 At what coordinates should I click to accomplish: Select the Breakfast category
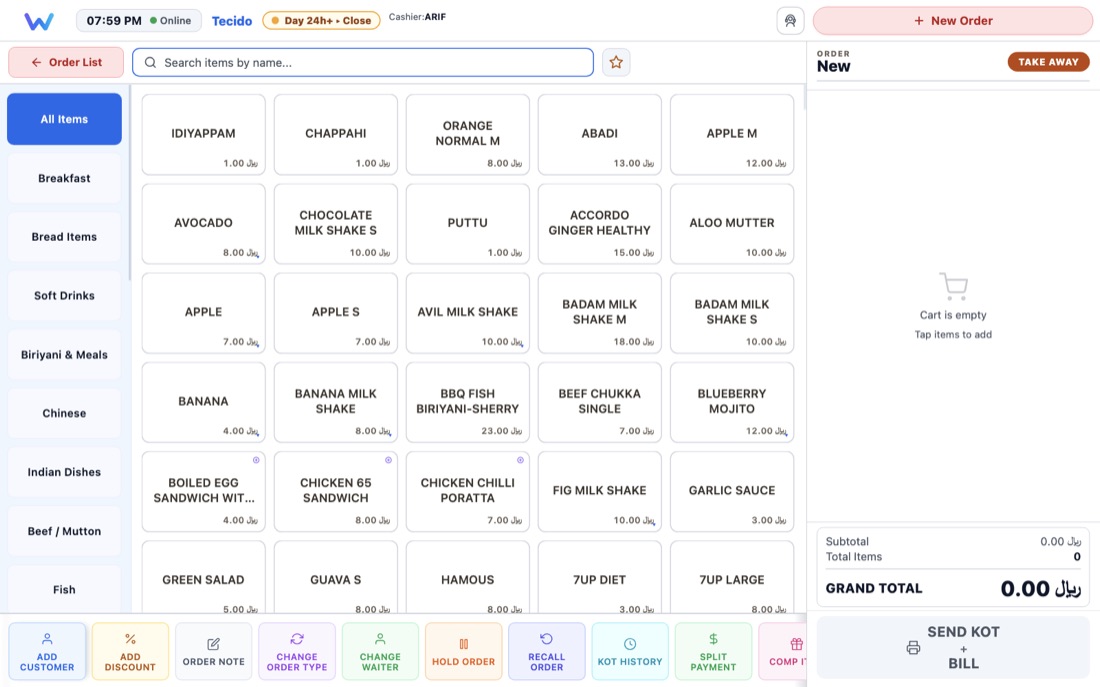65,178
